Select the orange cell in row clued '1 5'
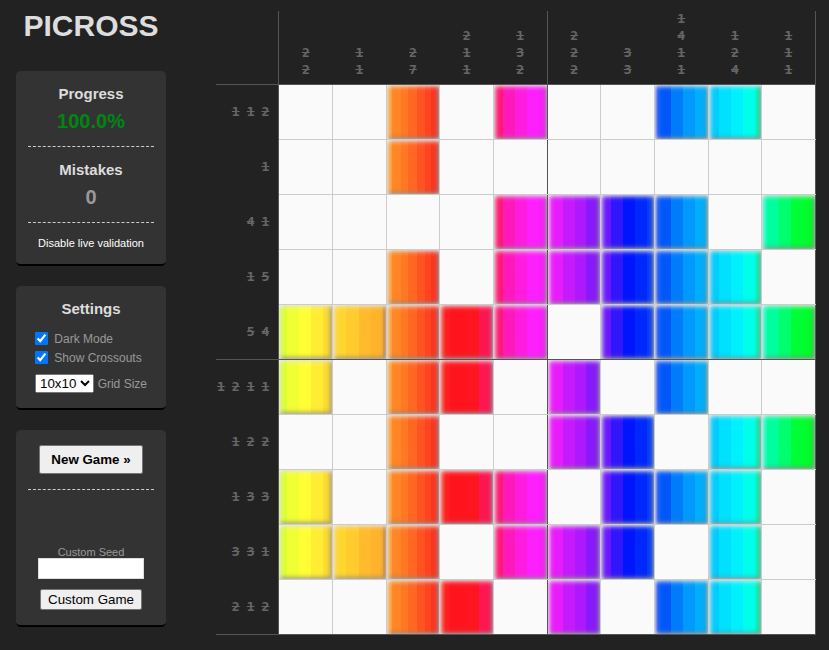This screenshot has height=650, width=829. coord(413,277)
